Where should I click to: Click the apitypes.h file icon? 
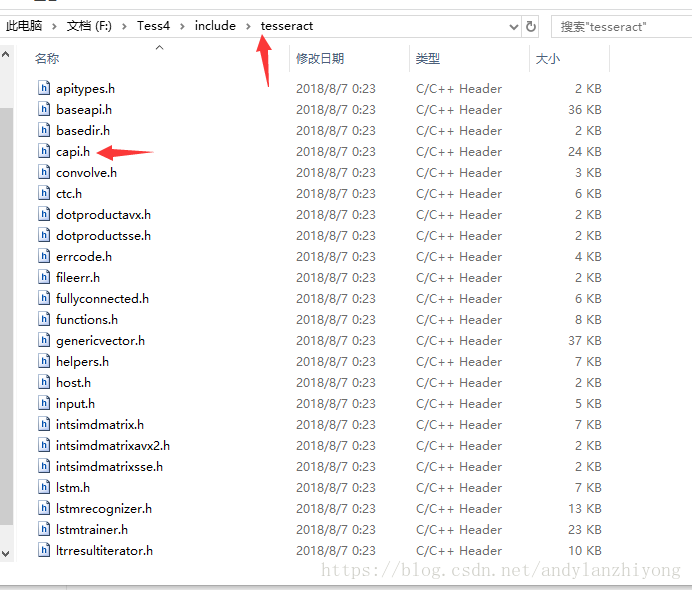click(44, 88)
